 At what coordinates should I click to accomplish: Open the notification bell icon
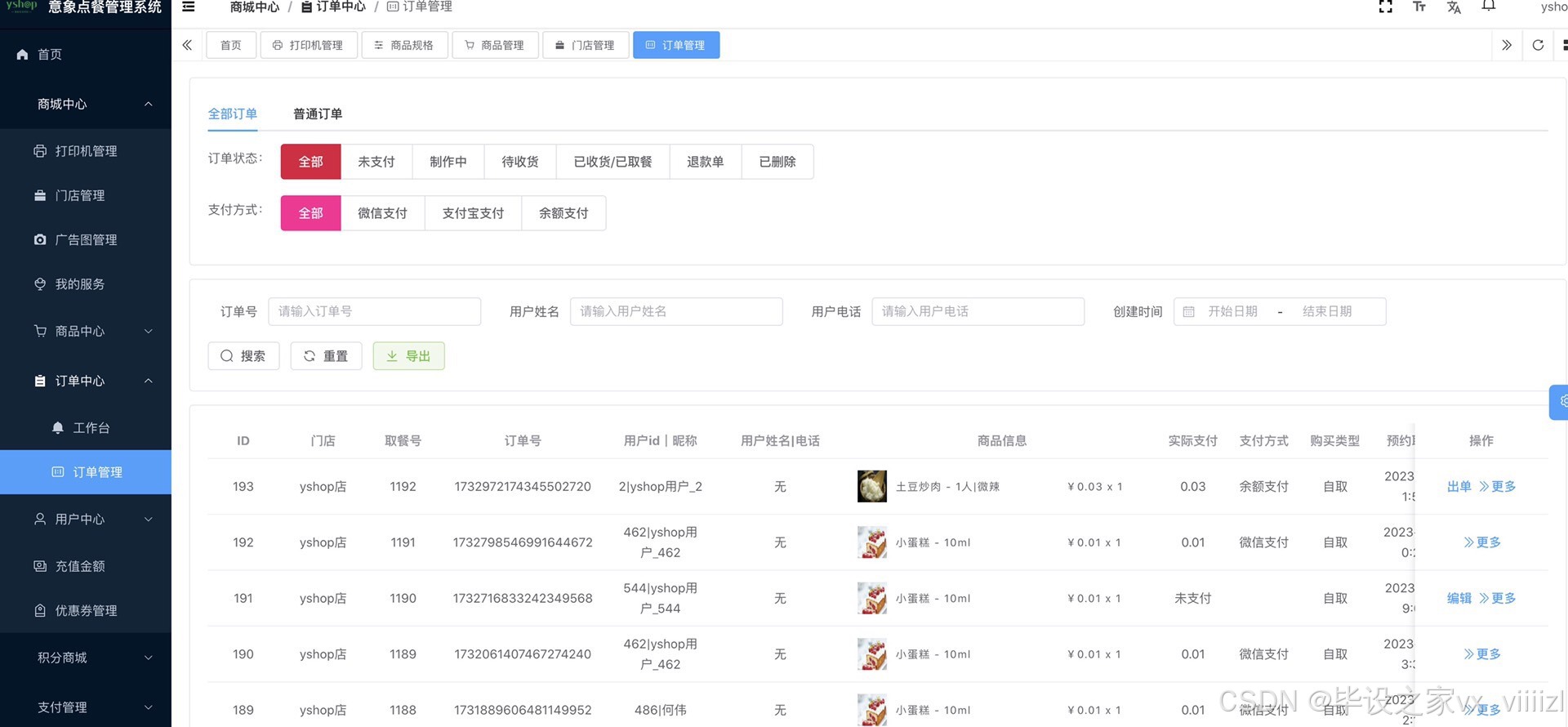pos(1489,7)
